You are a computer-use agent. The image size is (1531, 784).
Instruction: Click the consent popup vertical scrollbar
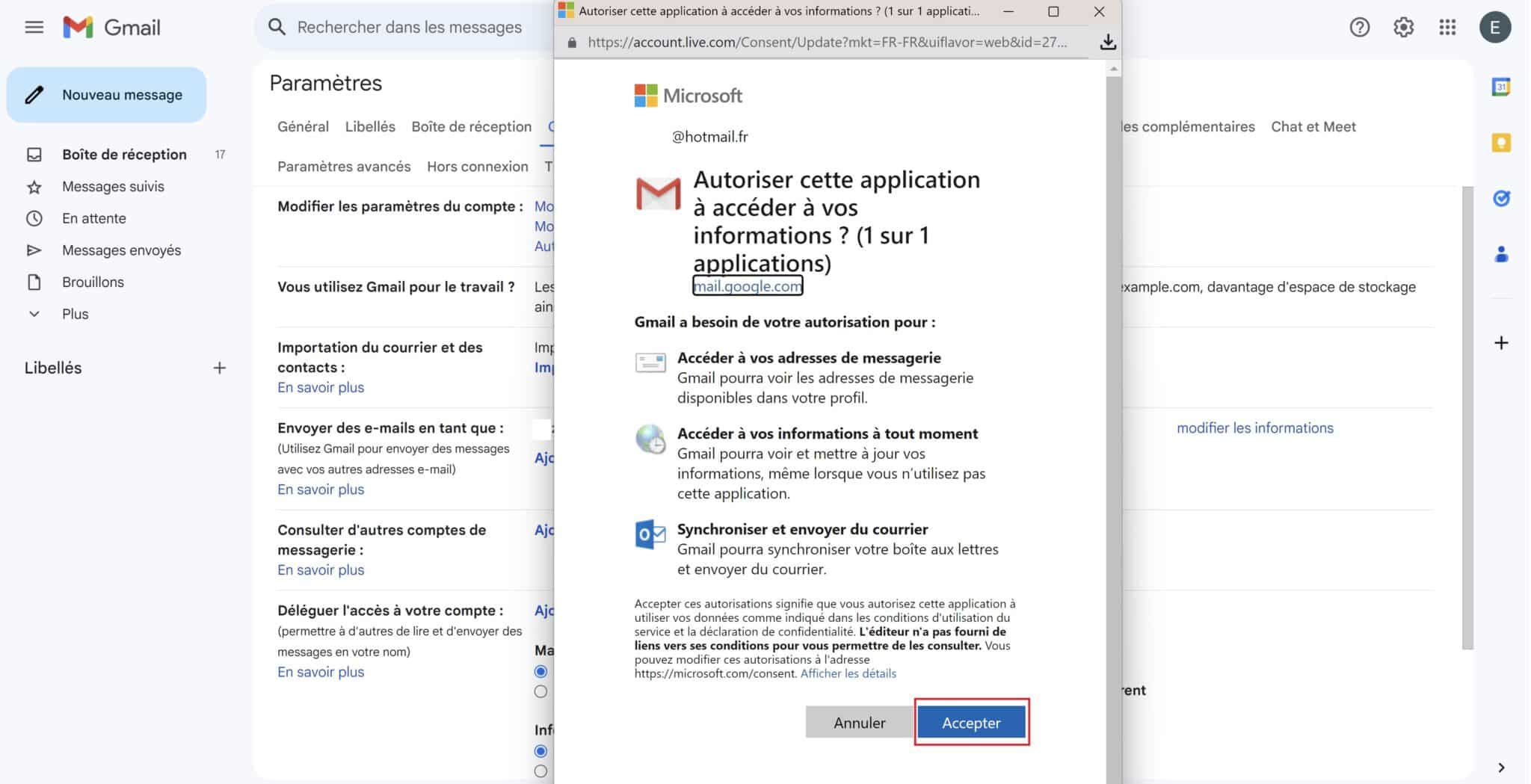[x=1113, y=430]
